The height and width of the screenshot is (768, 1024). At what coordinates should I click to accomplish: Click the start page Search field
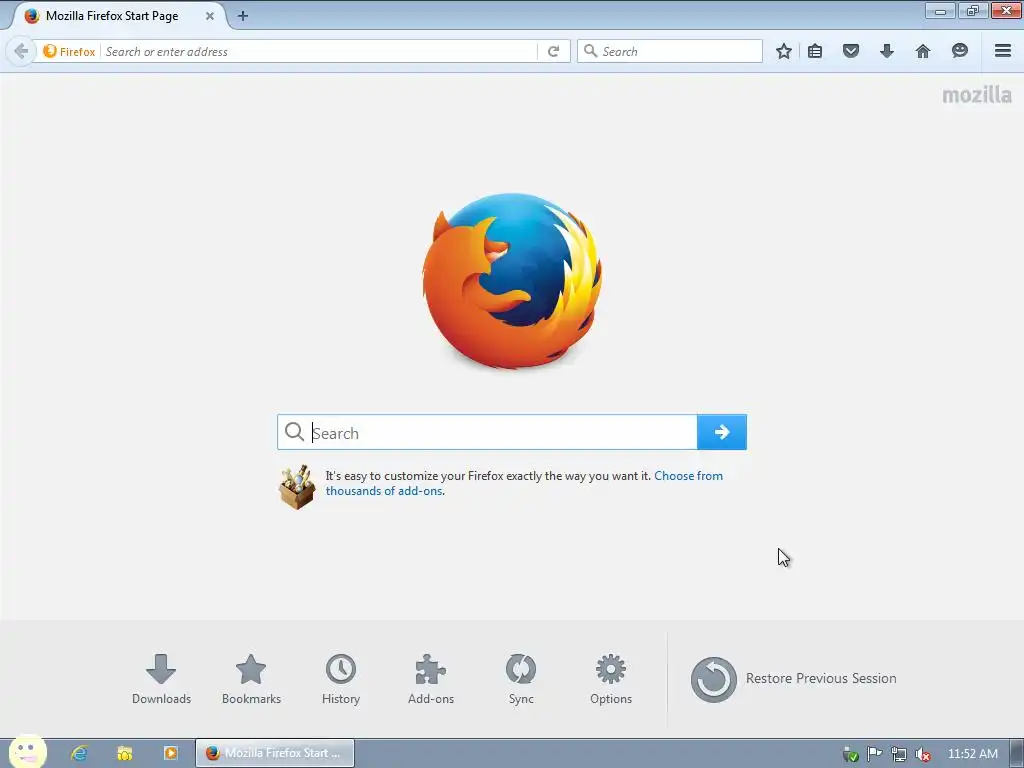click(x=487, y=432)
